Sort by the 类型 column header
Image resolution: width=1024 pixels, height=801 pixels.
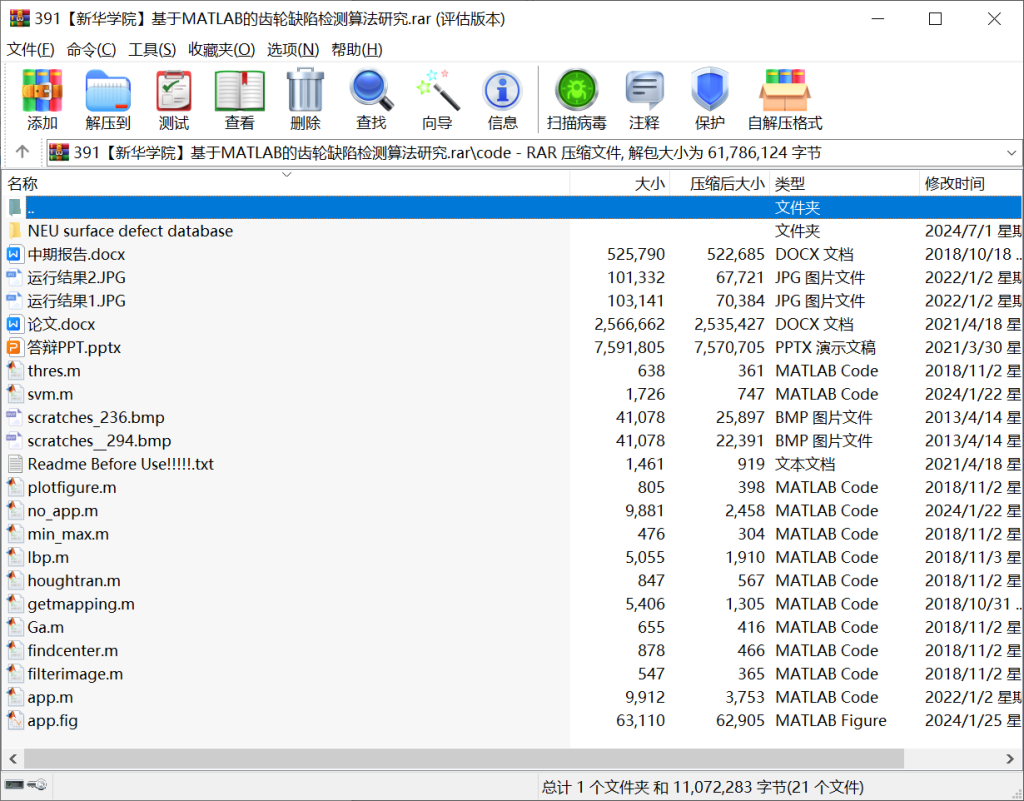[844, 183]
